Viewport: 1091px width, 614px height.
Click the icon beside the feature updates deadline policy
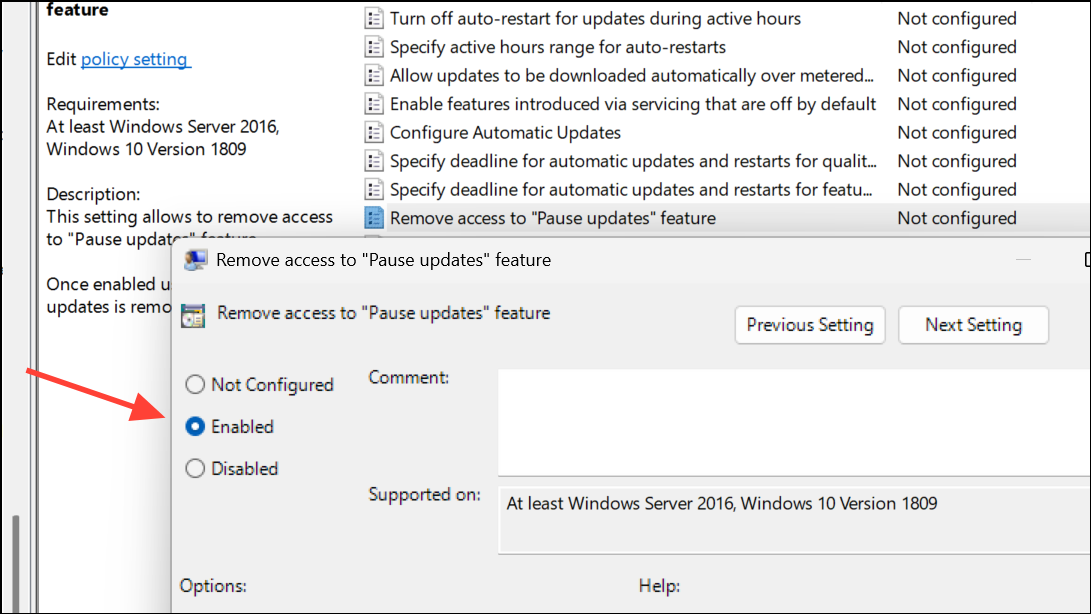coord(374,189)
